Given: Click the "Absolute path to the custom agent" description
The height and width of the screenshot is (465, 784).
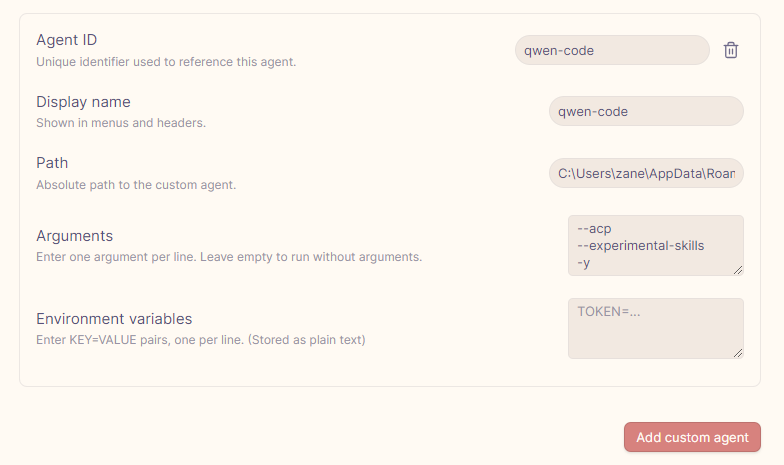Looking at the screenshot, I should point(136,184).
